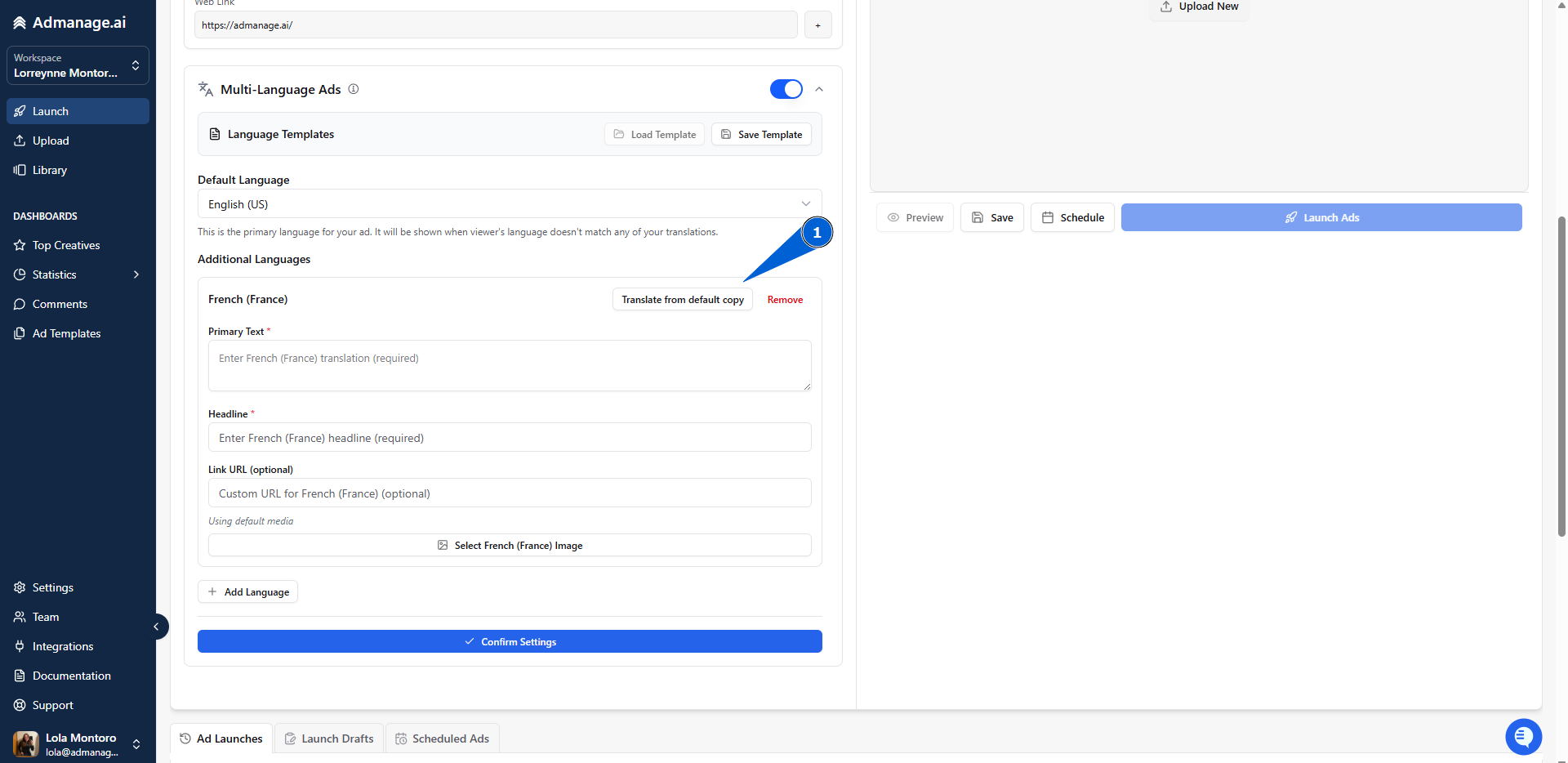Click the French headline input field
This screenshot has height=763, width=1568.
[510, 438]
